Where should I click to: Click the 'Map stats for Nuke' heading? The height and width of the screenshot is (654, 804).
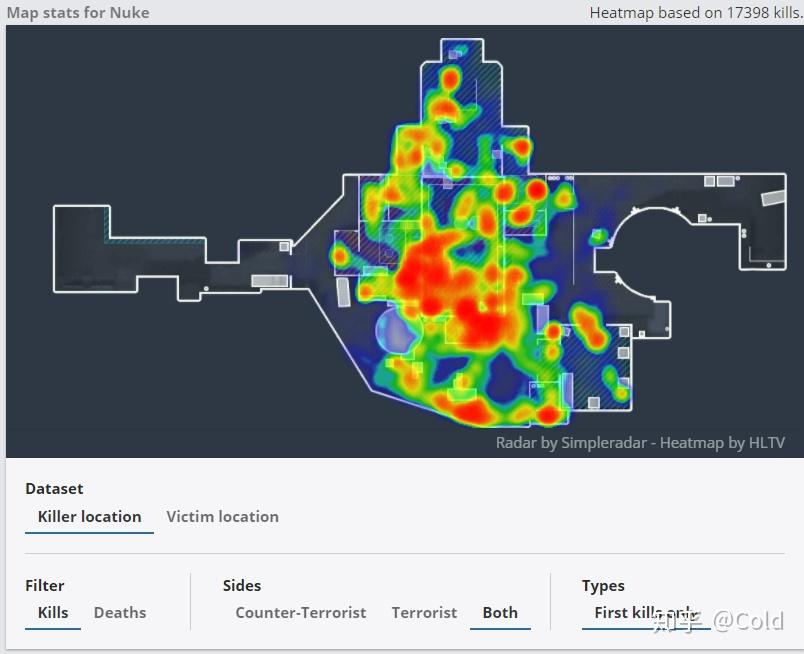coord(78,12)
